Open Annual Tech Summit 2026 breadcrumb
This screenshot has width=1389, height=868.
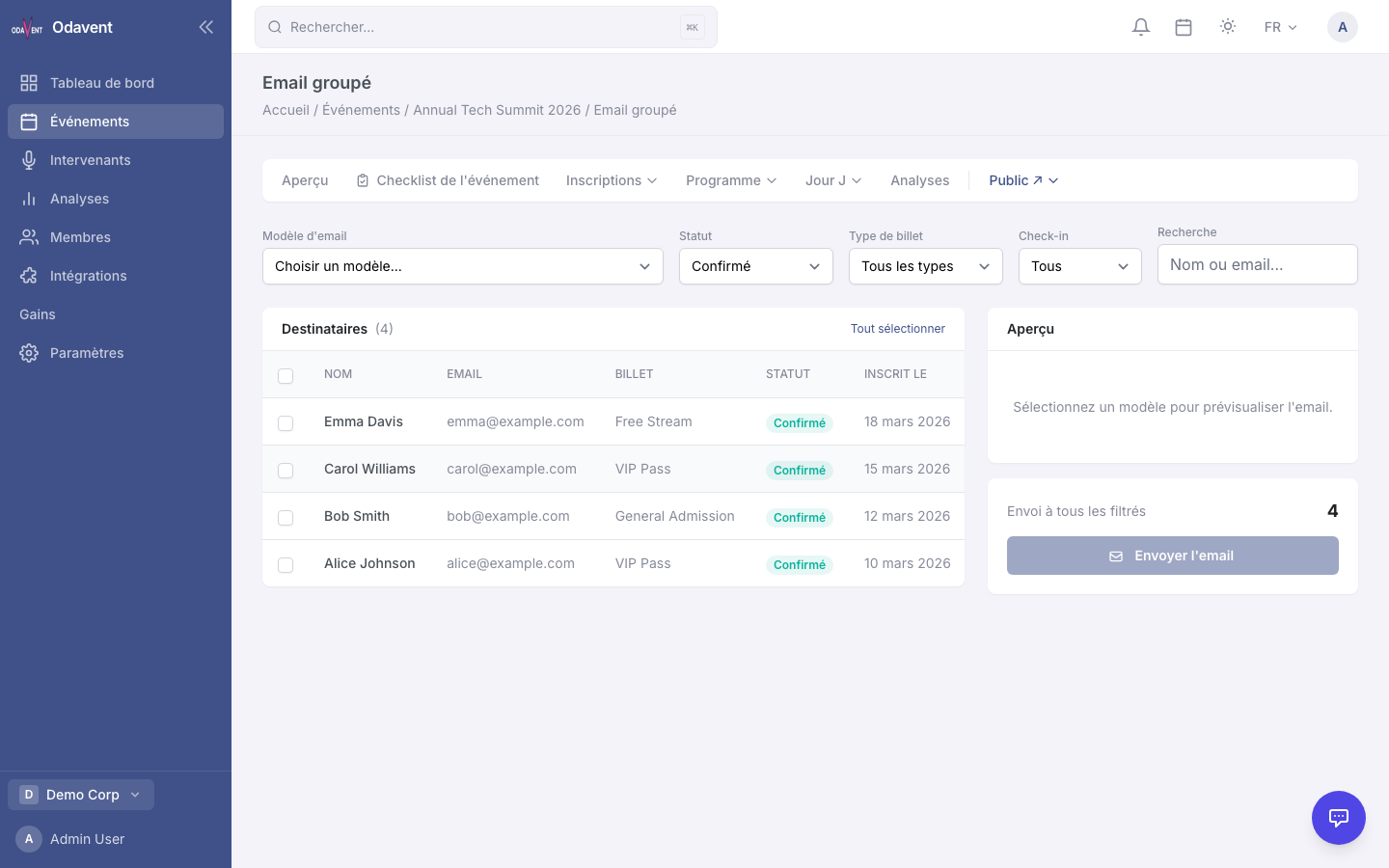pyautogui.click(x=497, y=110)
